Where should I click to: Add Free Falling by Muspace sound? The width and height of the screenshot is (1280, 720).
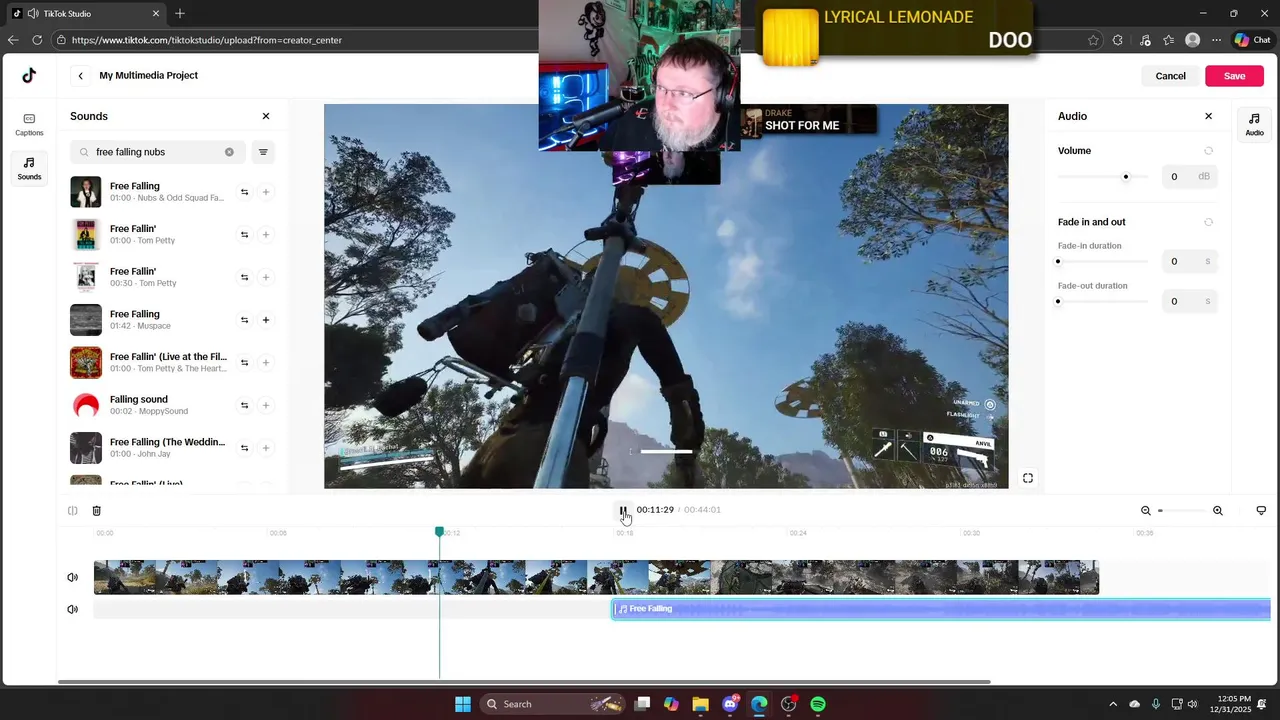pyautogui.click(x=266, y=320)
